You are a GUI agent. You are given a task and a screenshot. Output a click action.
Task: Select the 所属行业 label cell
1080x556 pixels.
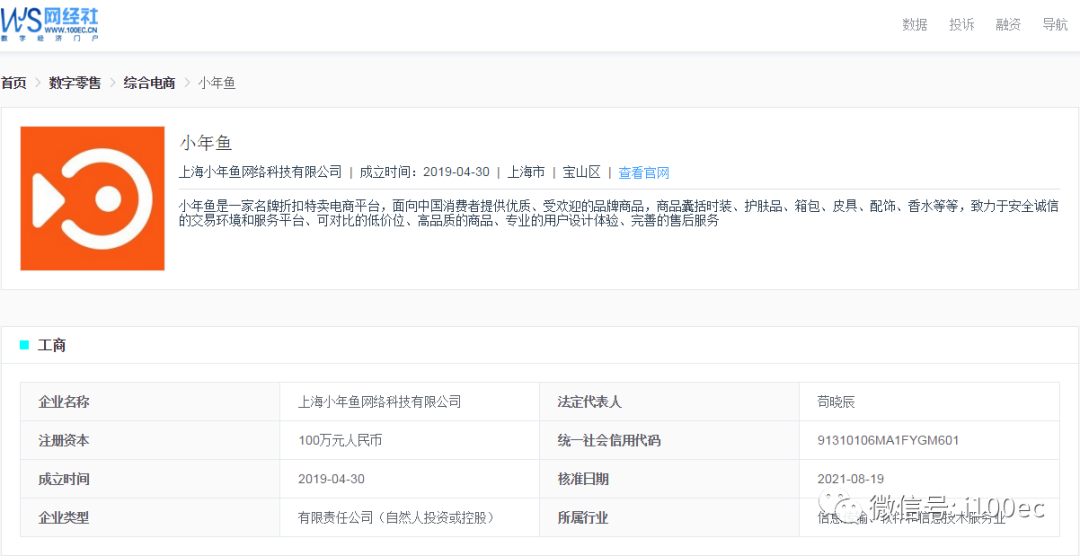[x=669, y=517]
